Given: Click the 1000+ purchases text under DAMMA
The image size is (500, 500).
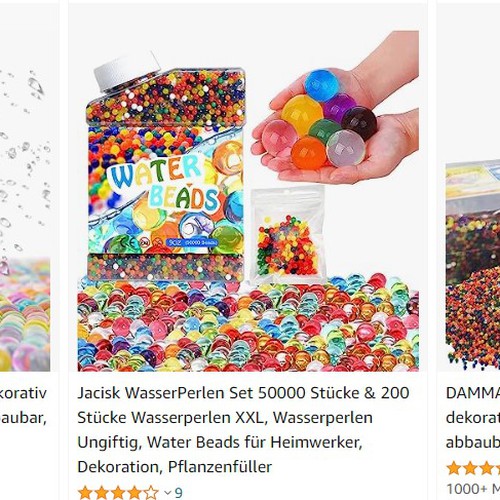Looking at the screenshot, I should 473,489.
